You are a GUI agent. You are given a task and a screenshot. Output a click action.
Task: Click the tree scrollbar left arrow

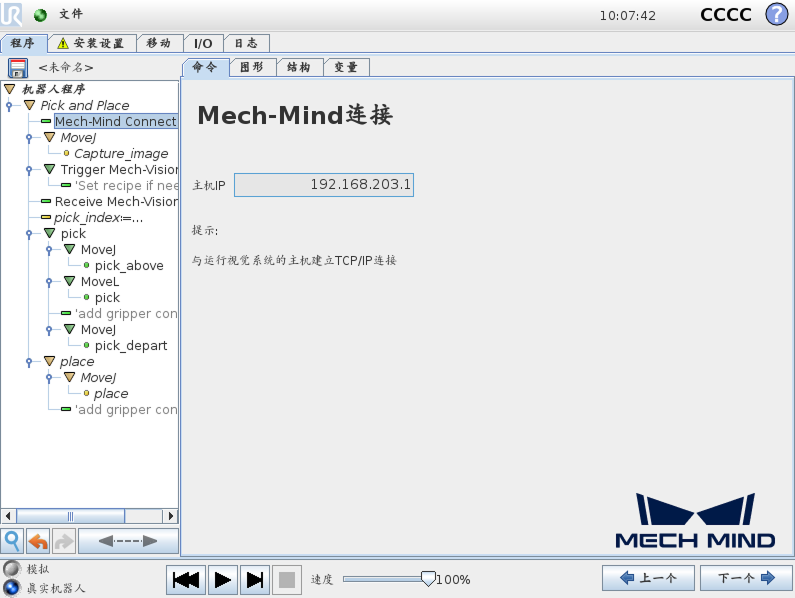point(8,516)
